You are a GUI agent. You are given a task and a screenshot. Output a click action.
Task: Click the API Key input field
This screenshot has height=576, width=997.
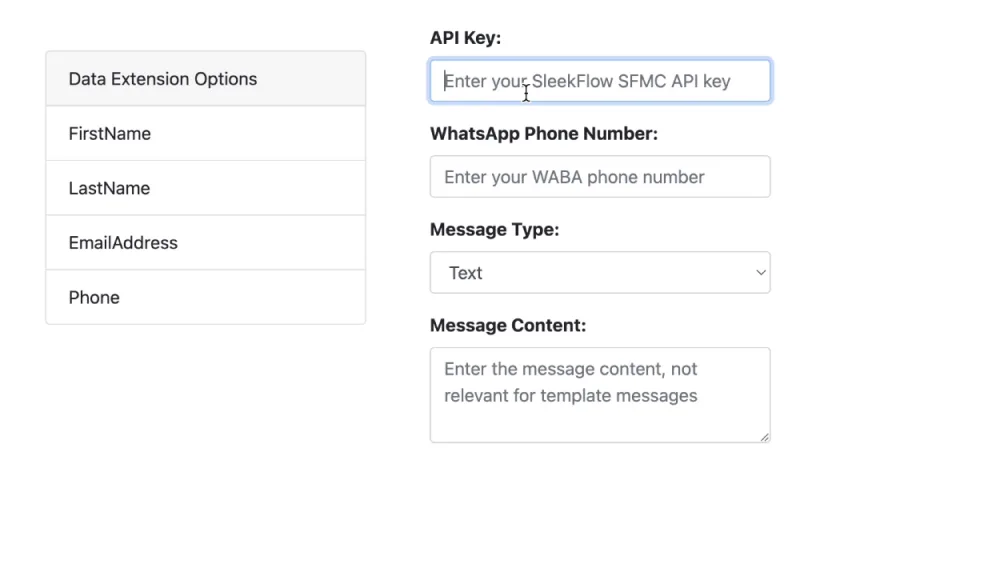point(600,81)
